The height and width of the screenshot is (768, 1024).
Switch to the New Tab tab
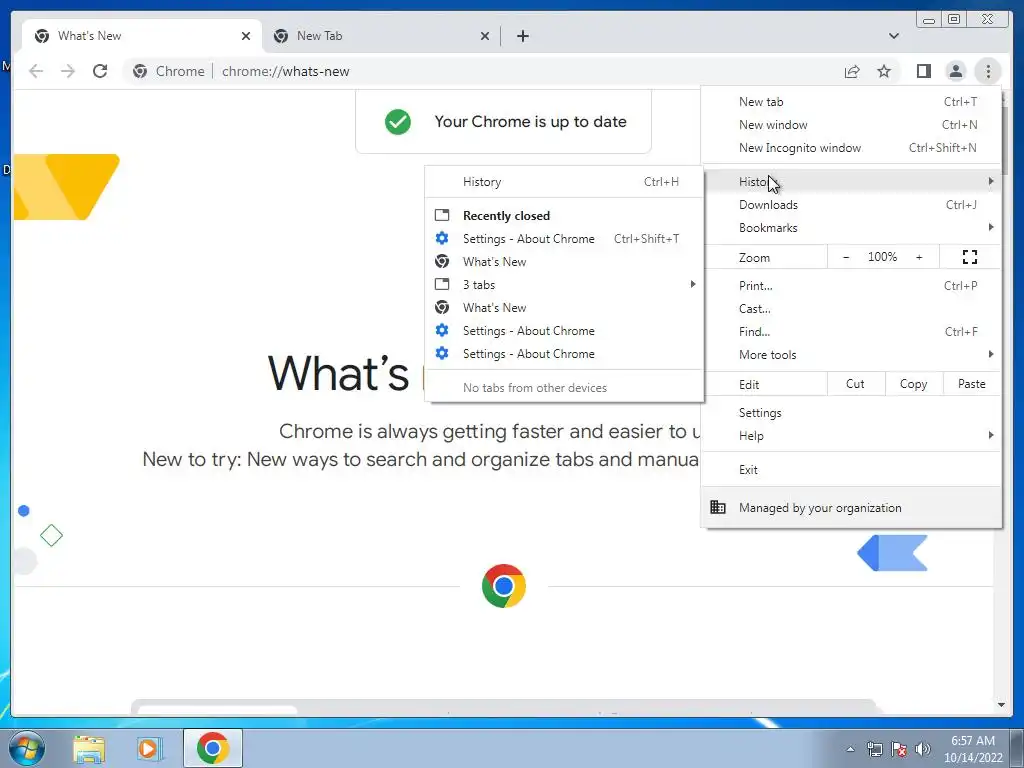(381, 36)
